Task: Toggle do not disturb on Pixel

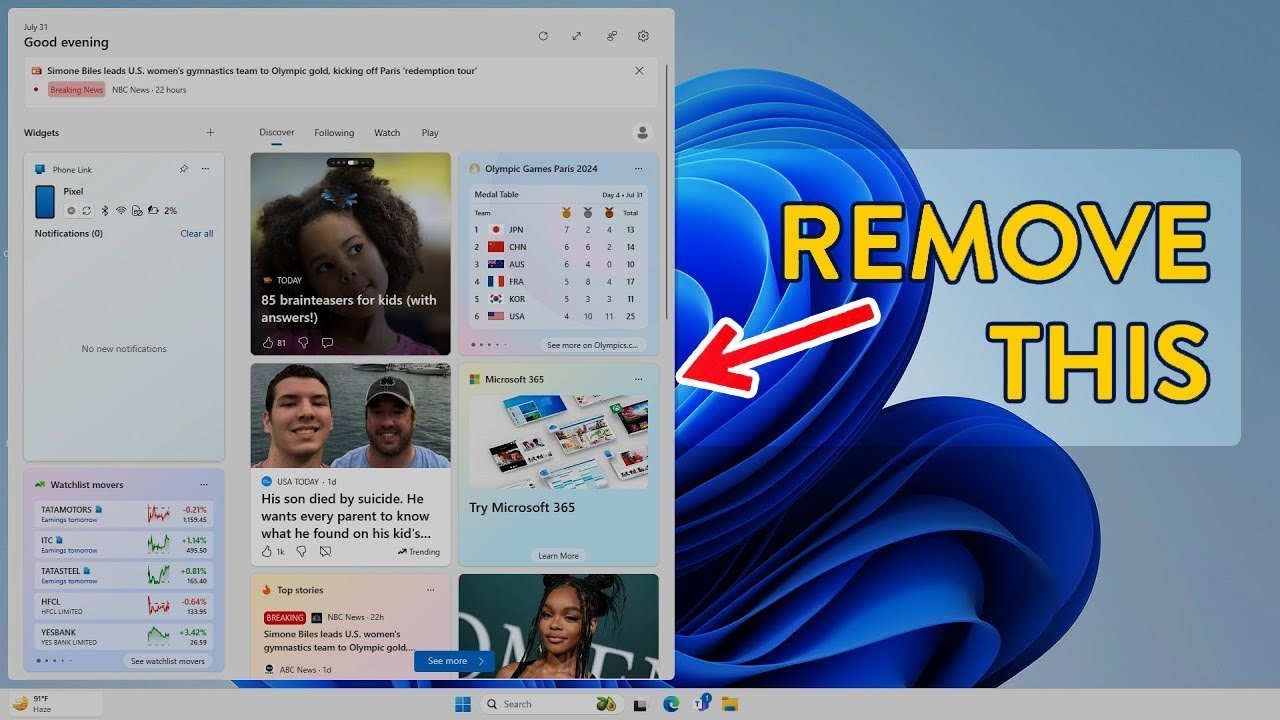Action: pos(71,211)
